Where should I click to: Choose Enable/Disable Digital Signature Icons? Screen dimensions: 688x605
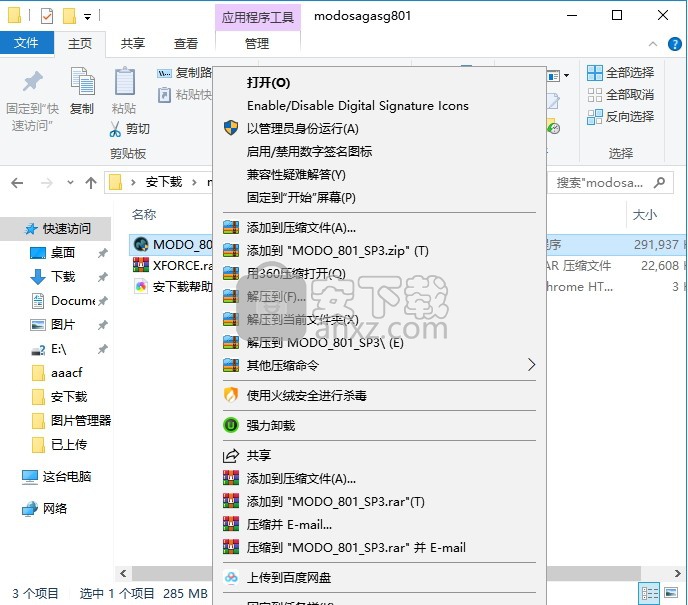click(380, 106)
